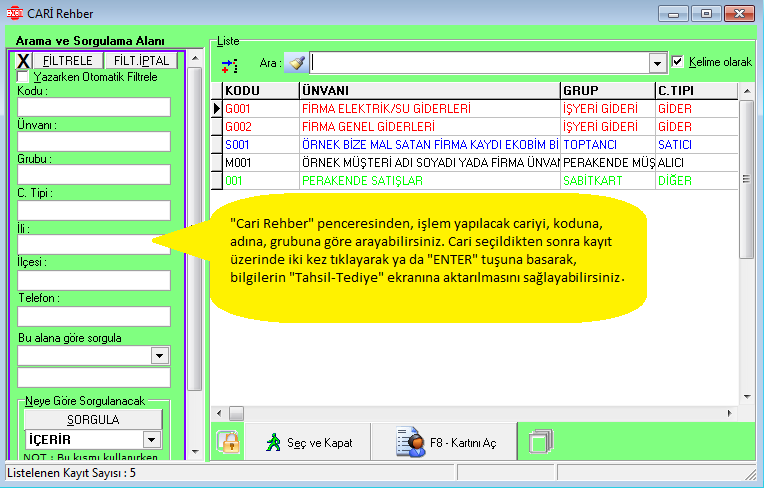The width and height of the screenshot is (764, 488).
Task: Click the FİLT.İPTAL button
Action: (x=141, y=61)
